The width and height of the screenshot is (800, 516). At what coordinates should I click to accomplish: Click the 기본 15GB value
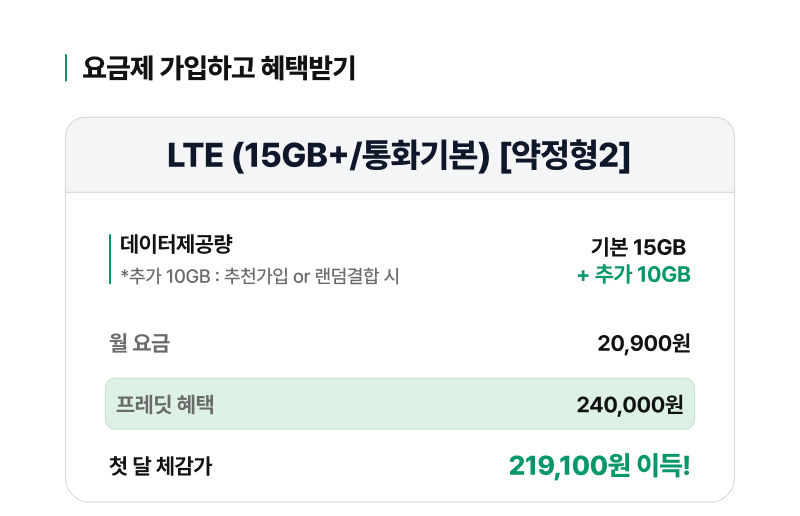(x=638, y=248)
